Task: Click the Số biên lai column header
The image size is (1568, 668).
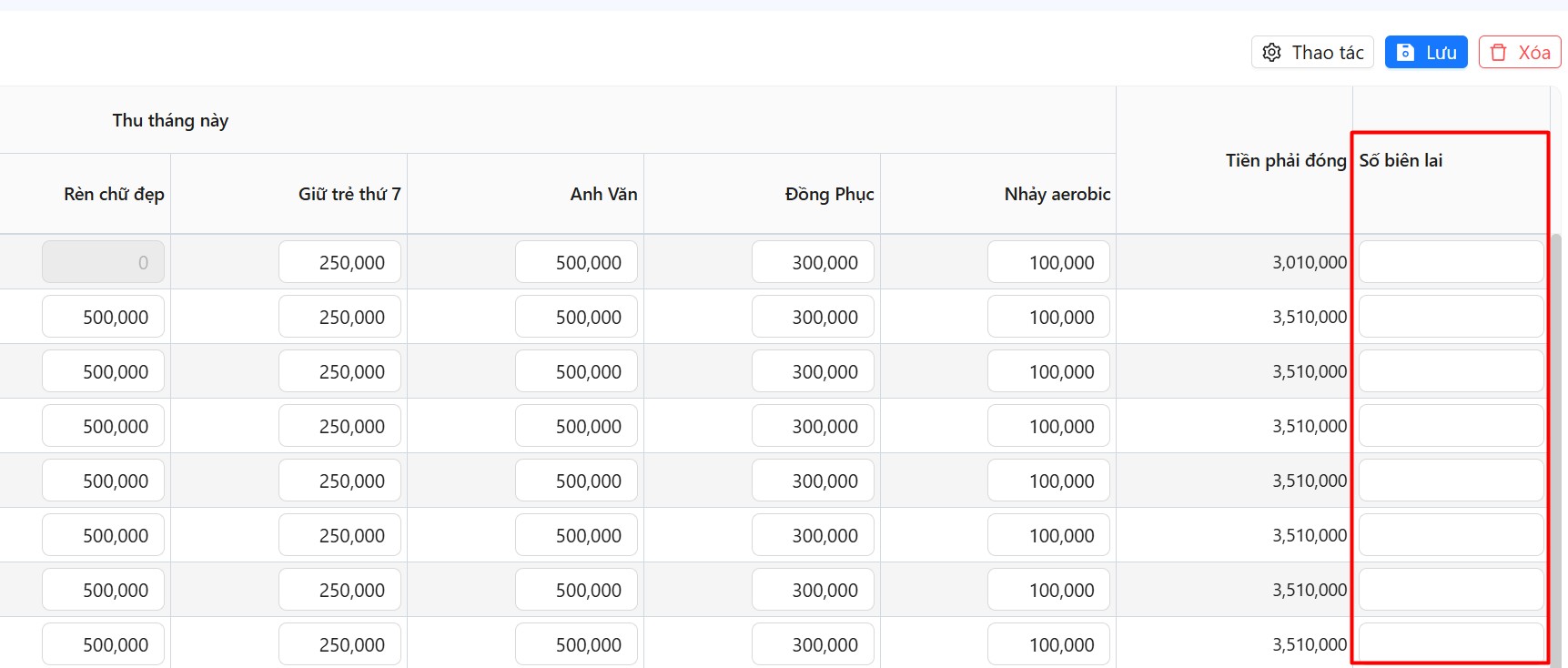Action: coord(1401,161)
